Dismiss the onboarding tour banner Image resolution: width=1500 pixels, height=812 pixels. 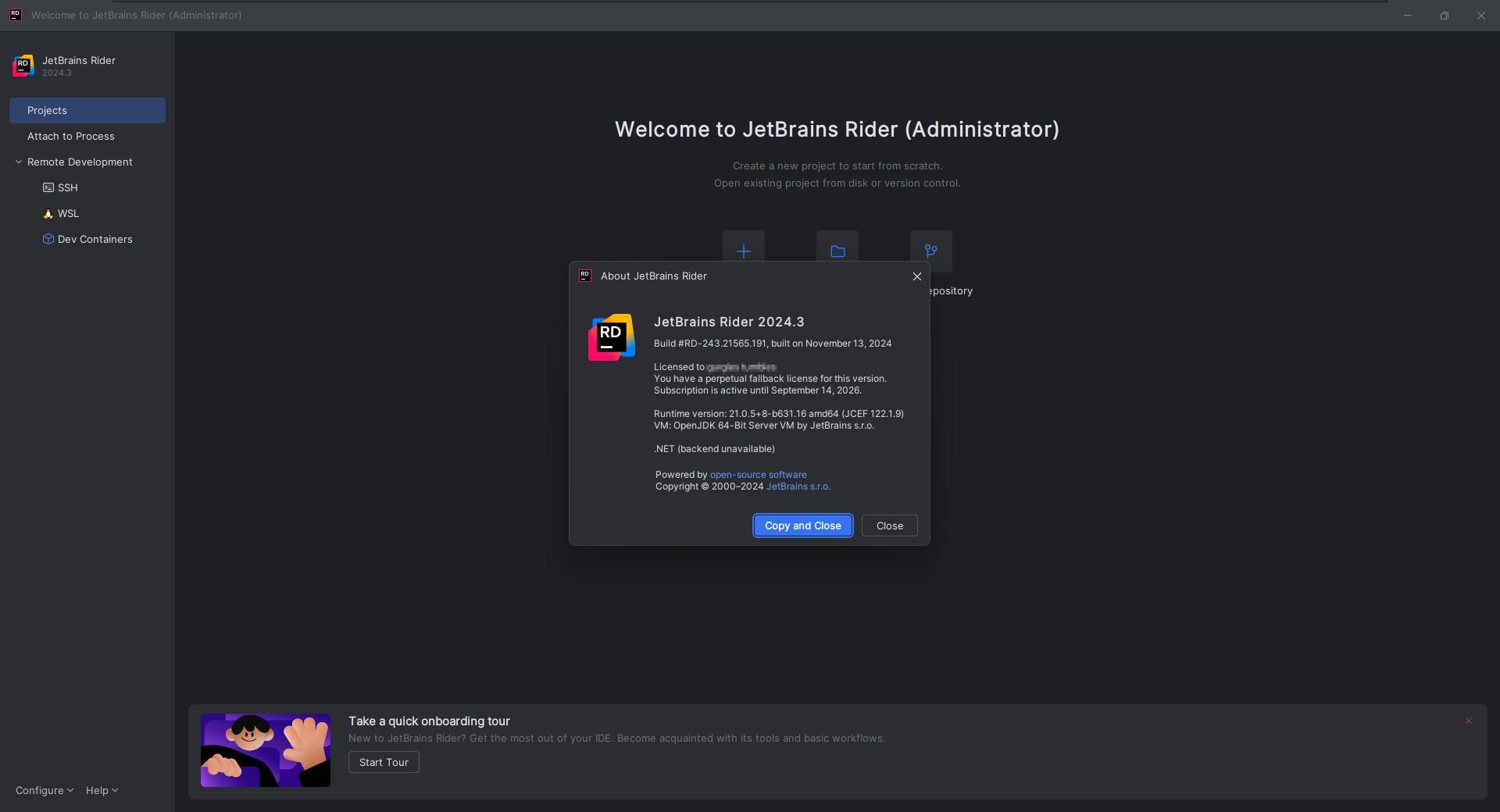tap(1468, 721)
